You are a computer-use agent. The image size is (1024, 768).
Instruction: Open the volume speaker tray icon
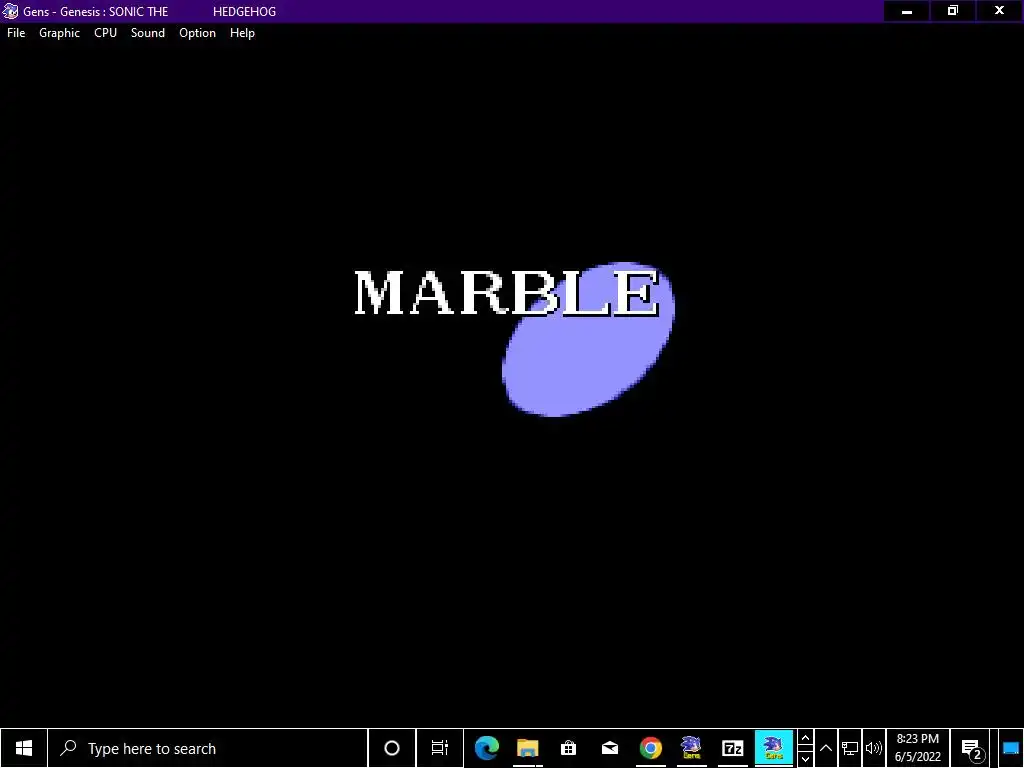point(874,748)
